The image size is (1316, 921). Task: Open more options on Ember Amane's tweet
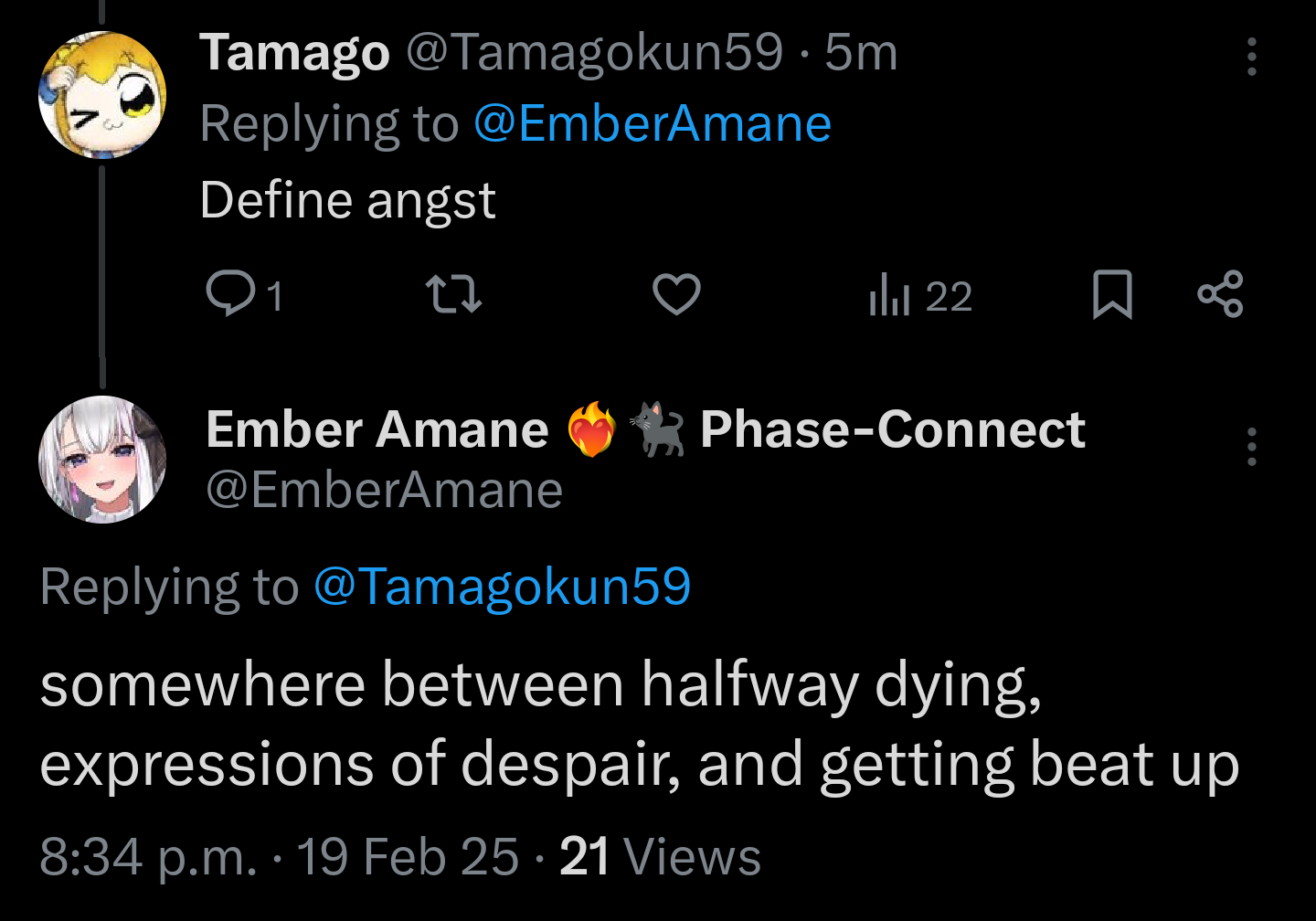pyautogui.click(x=1251, y=447)
